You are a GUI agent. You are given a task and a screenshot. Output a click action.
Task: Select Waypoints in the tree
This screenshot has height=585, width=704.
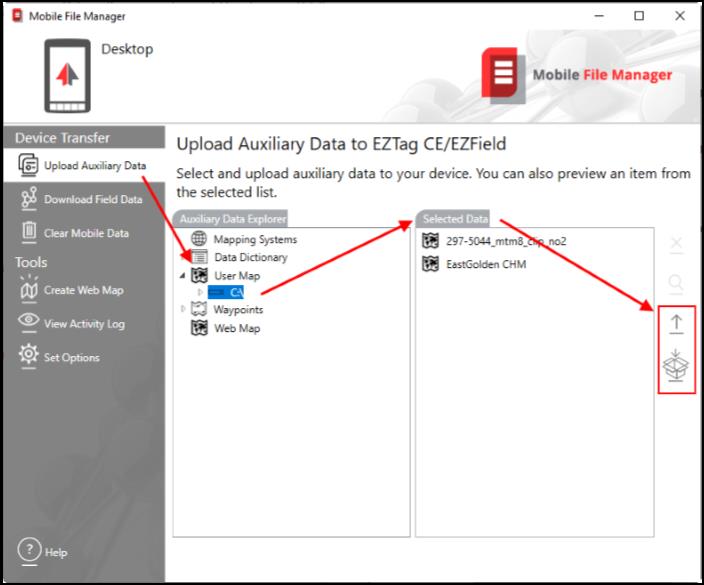click(x=238, y=310)
